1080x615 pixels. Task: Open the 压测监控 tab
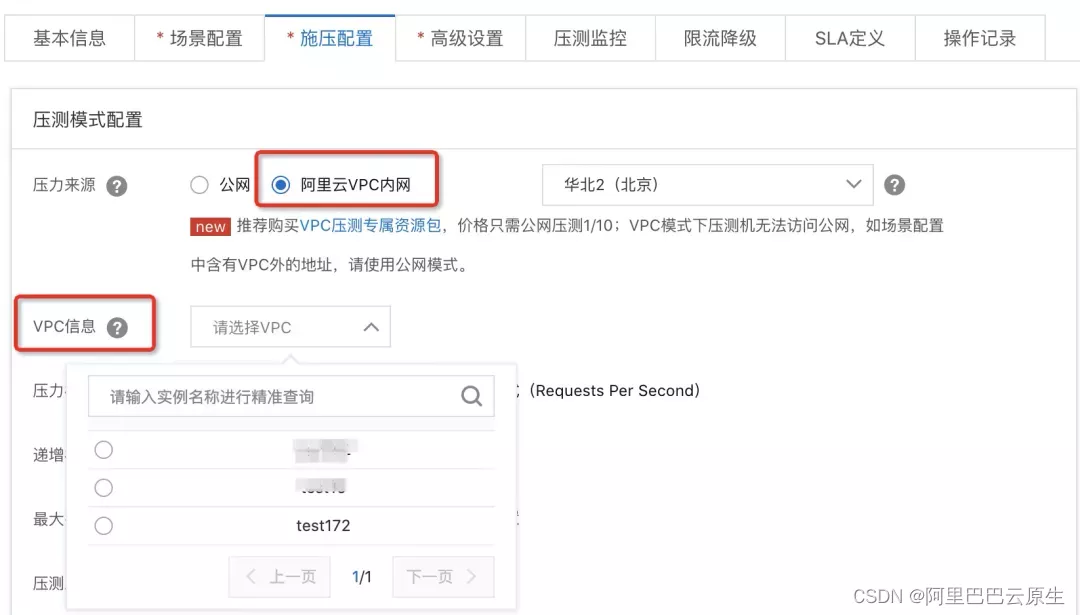pyautogui.click(x=590, y=39)
